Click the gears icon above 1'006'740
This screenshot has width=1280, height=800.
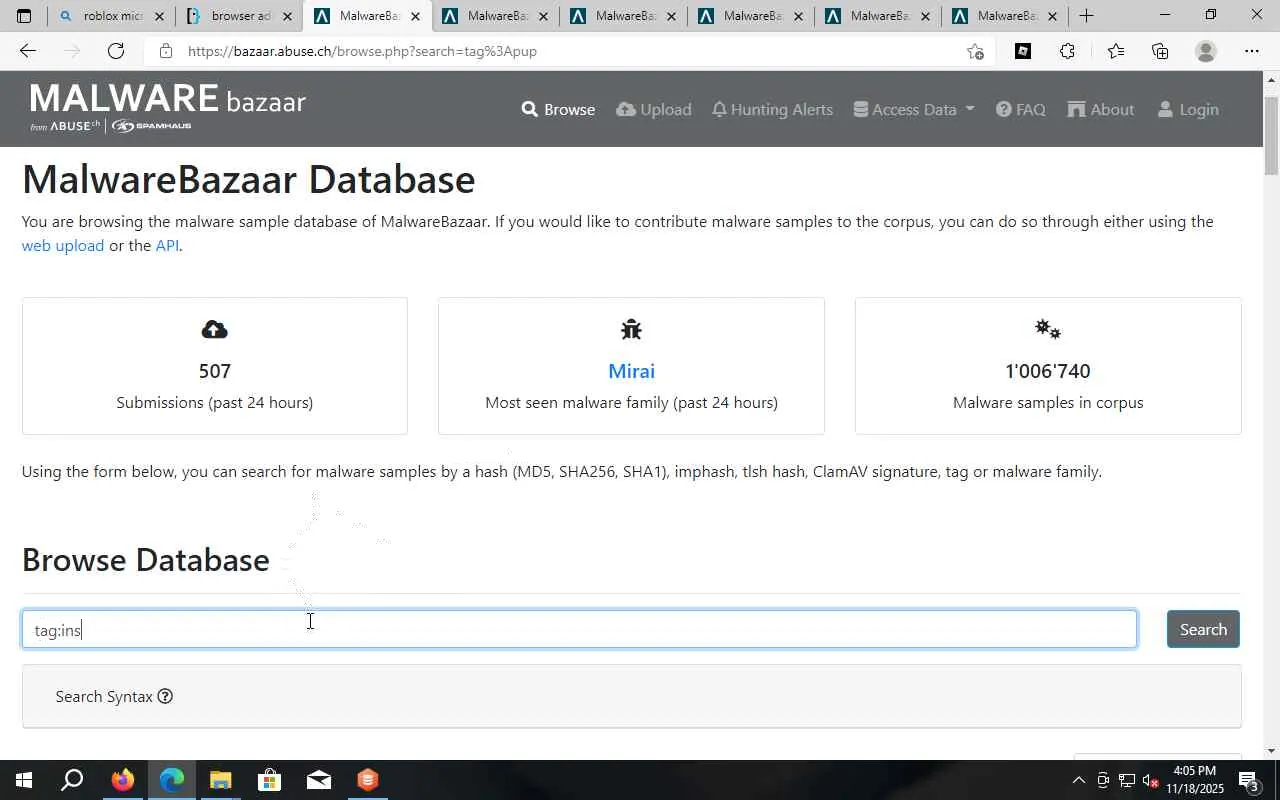click(1048, 330)
